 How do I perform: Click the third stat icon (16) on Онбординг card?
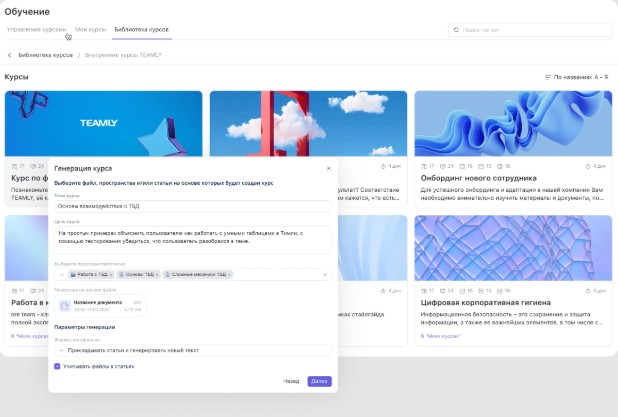pyautogui.click(x=462, y=166)
